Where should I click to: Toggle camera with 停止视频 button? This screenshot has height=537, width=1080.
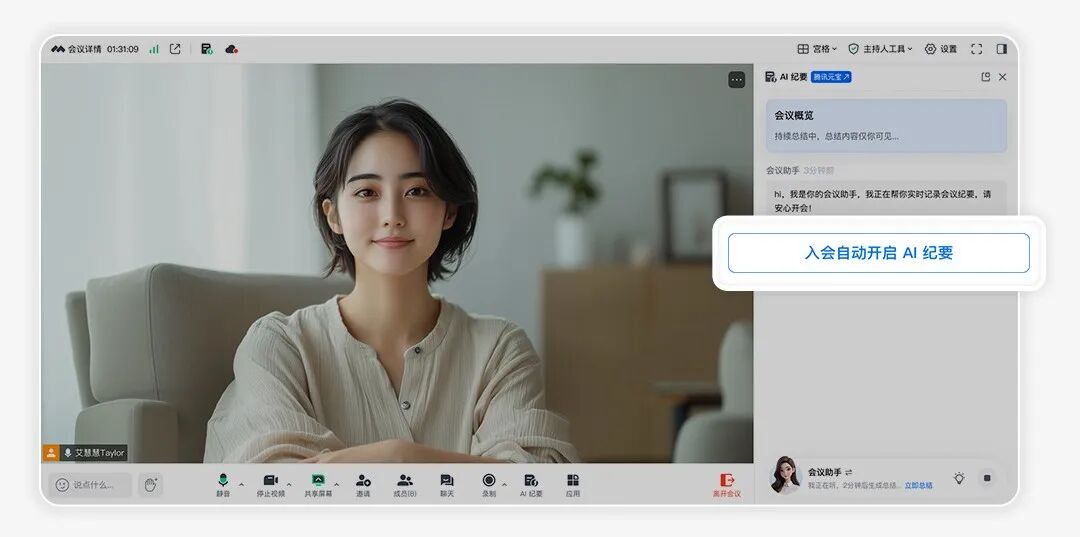(x=270, y=484)
